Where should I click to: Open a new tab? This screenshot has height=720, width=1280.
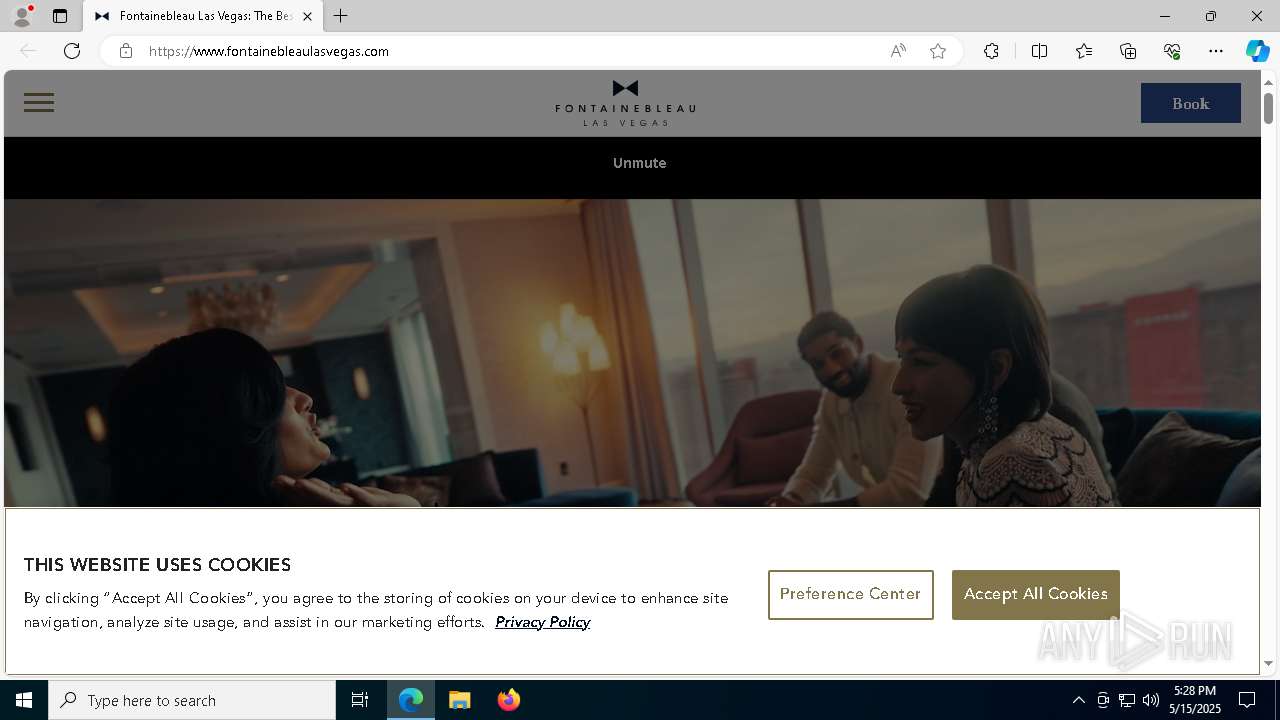coord(341,16)
